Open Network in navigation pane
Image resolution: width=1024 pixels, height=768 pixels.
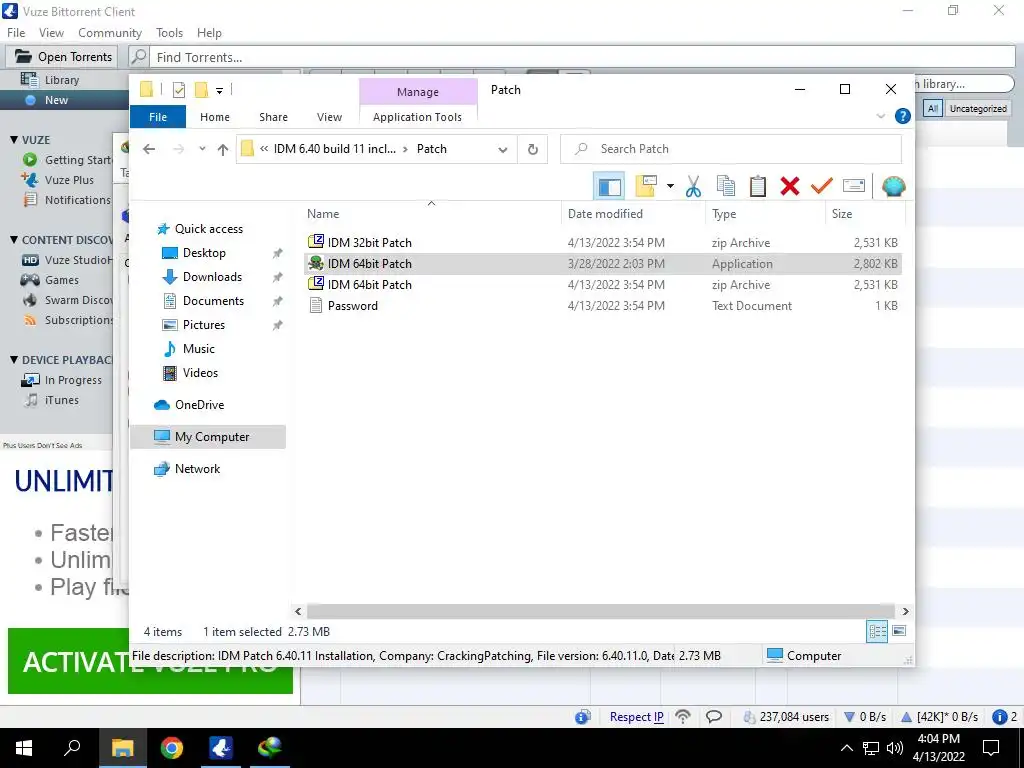197,469
